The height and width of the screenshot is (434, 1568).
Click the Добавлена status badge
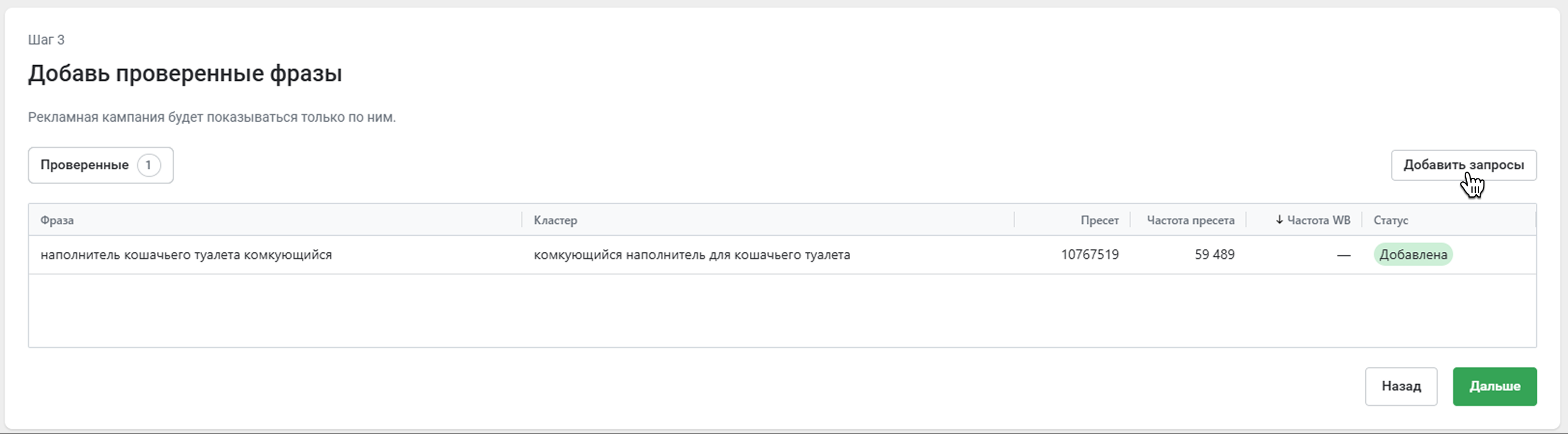(x=1413, y=255)
